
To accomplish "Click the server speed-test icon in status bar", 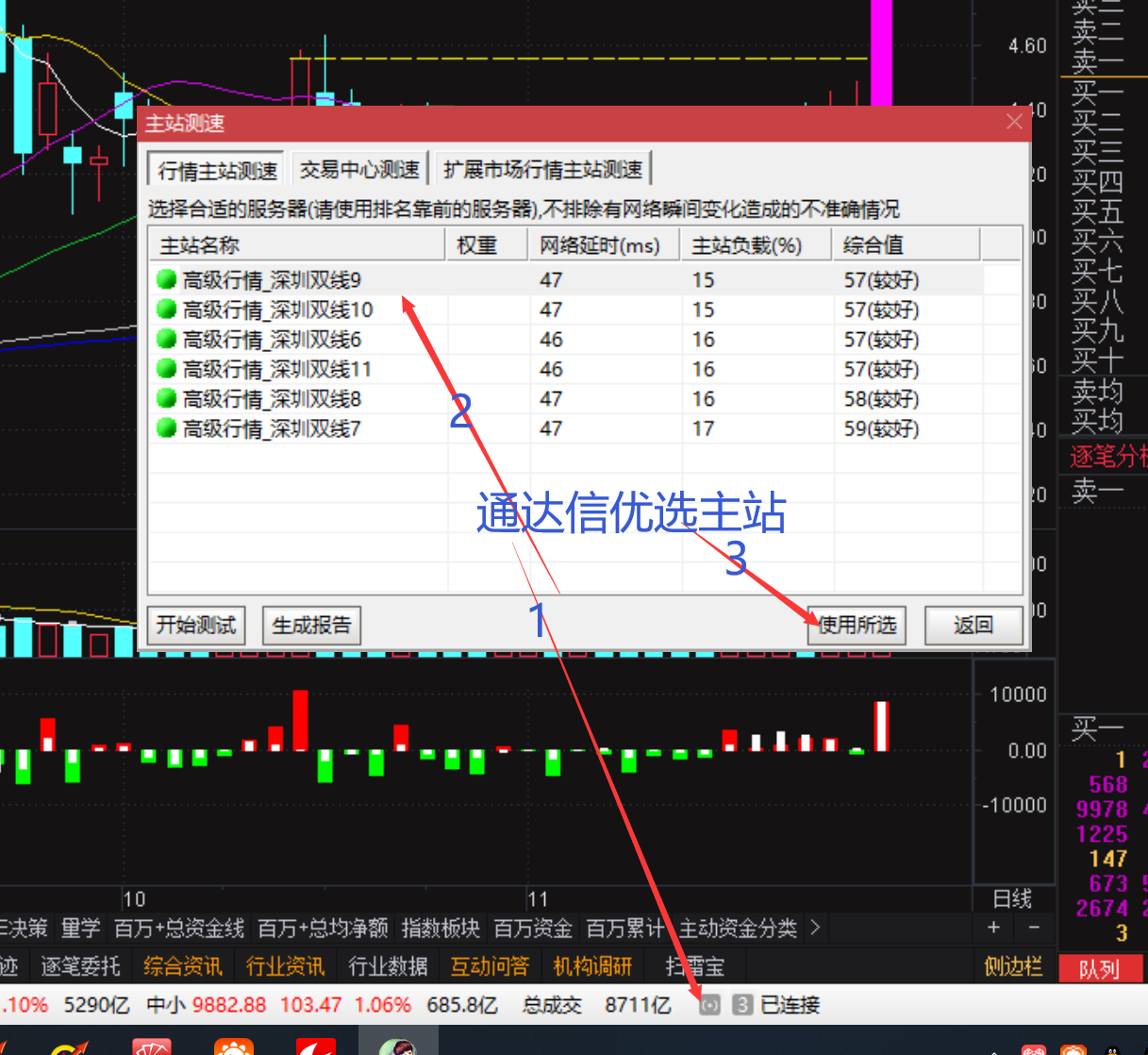I will (709, 1005).
